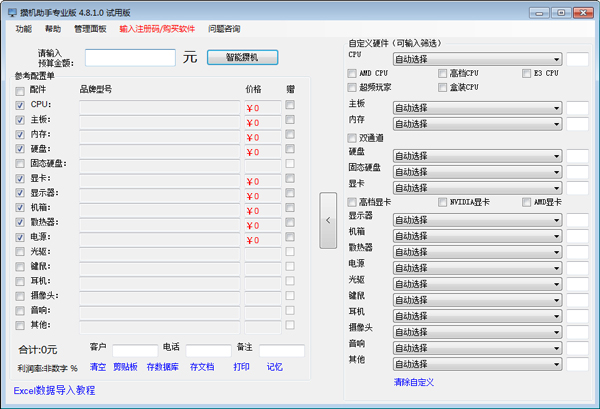Expand the 固态硬盘 custom hardware dropdown
This screenshot has height=409, width=600.
(478, 172)
